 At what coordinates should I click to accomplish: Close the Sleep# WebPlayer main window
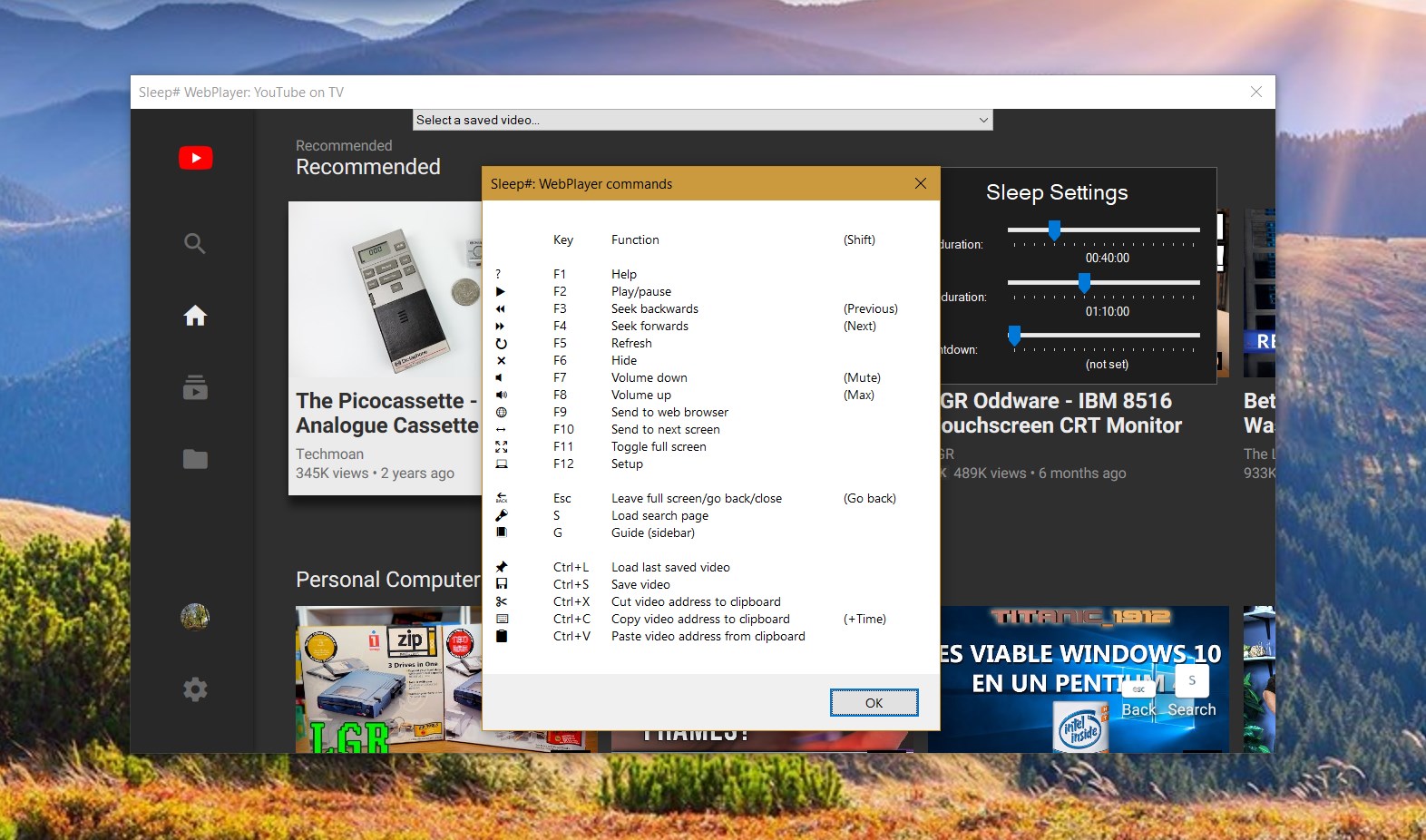(x=1256, y=92)
